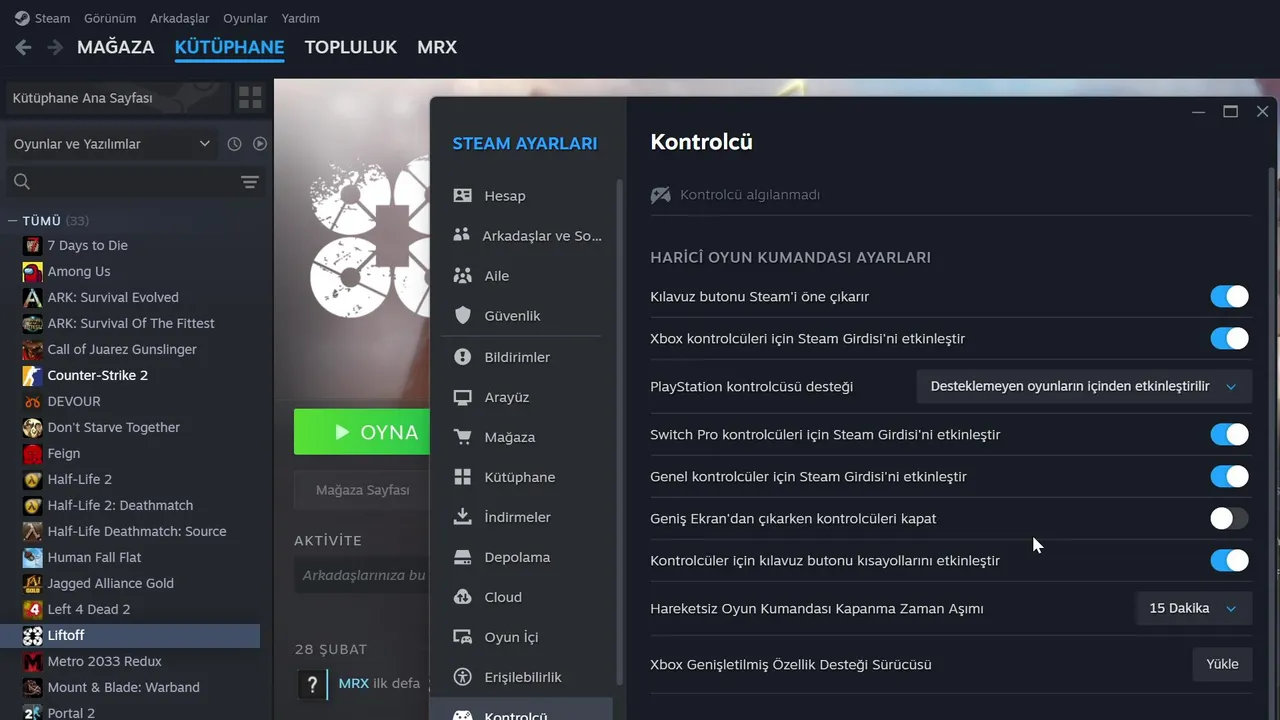Open the library advanced filter icon

(250, 182)
